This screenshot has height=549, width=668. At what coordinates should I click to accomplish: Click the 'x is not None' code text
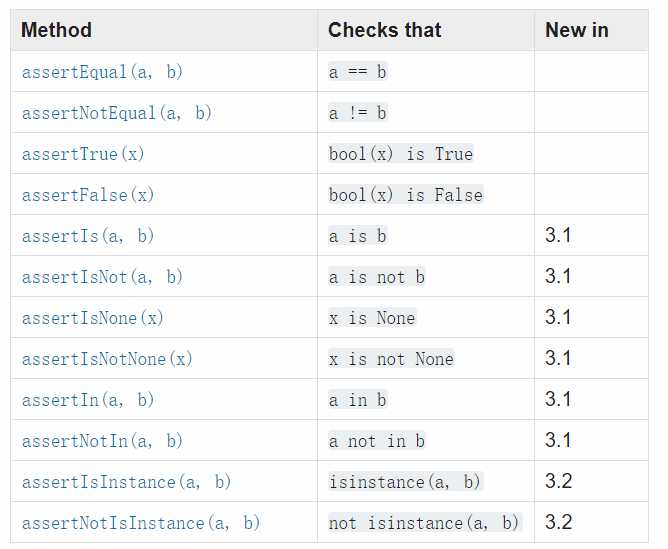(391, 359)
